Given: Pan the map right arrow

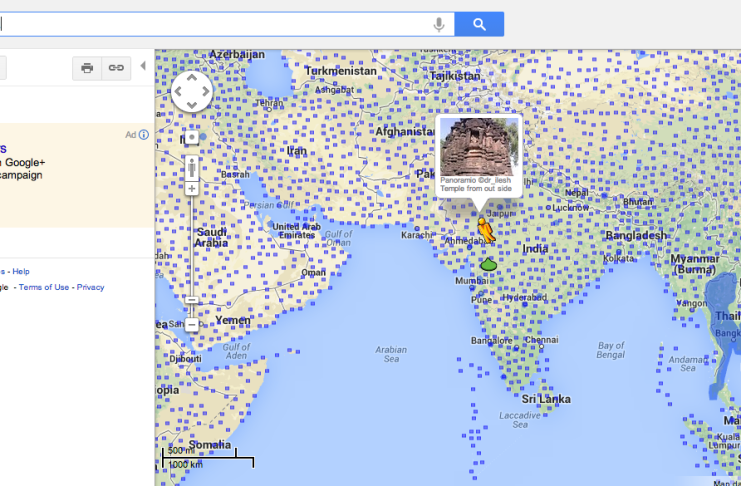Looking at the screenshot, I should (205, 92).
